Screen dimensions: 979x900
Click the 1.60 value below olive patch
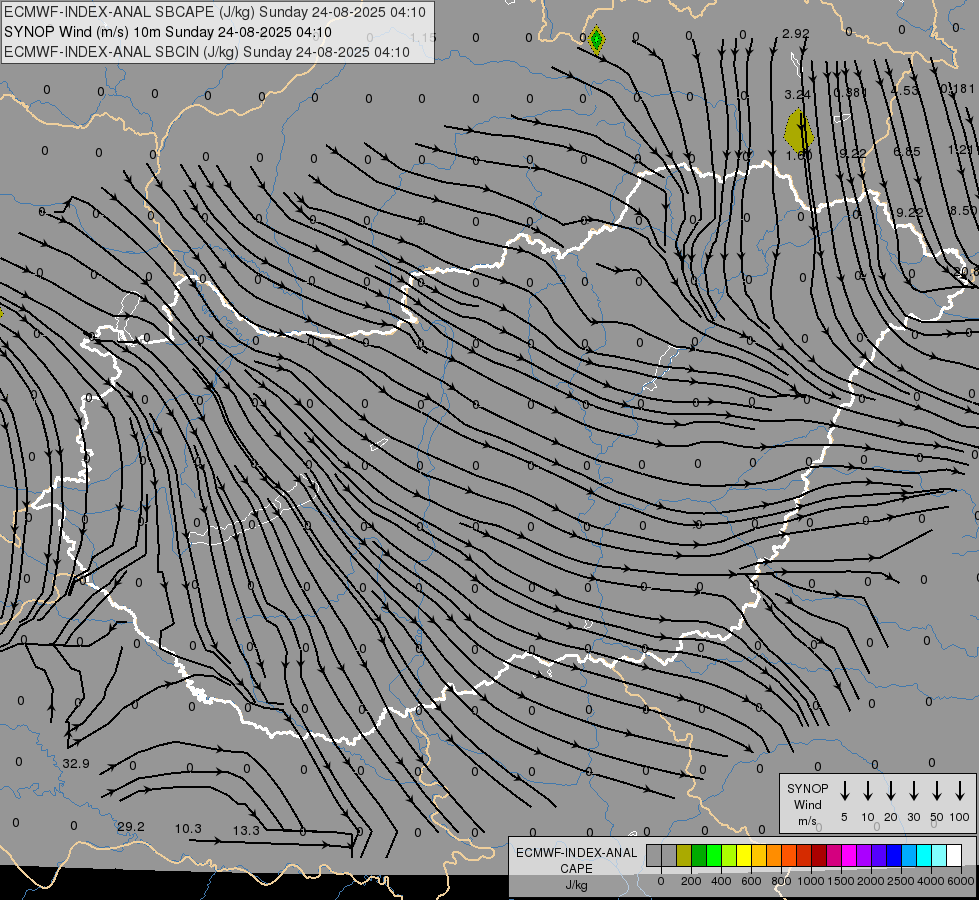point(799,155)
